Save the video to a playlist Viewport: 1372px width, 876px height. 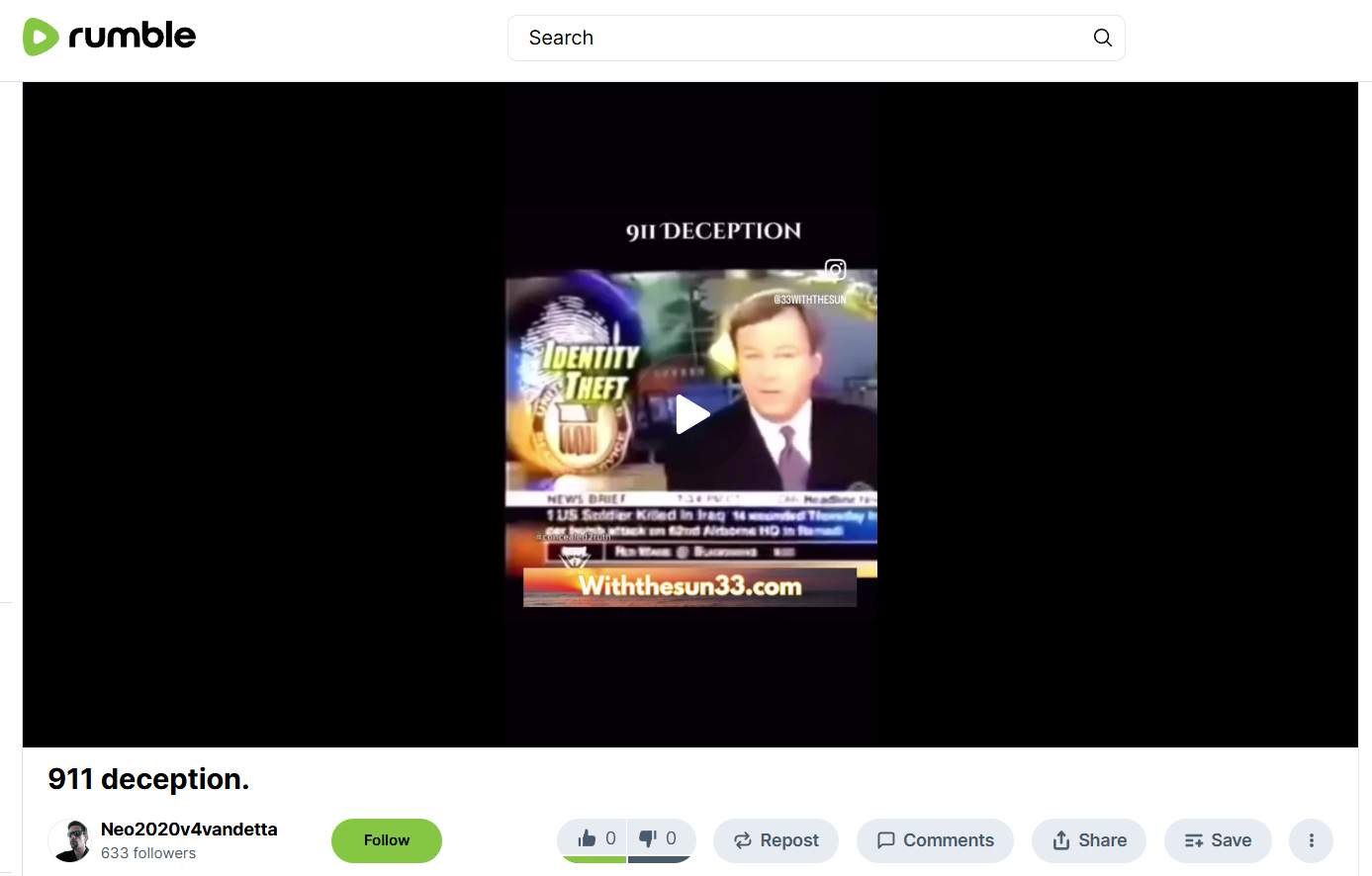click(1218, 840)
